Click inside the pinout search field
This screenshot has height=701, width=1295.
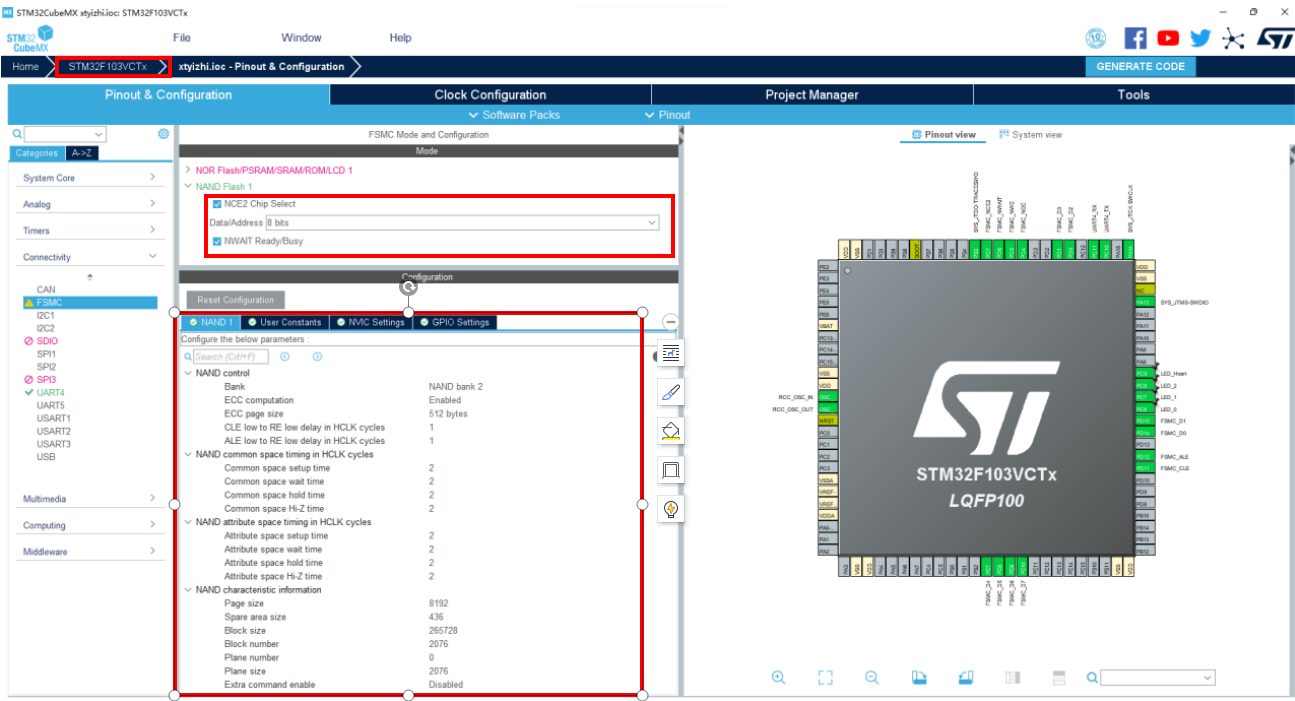click(1155, 677)
